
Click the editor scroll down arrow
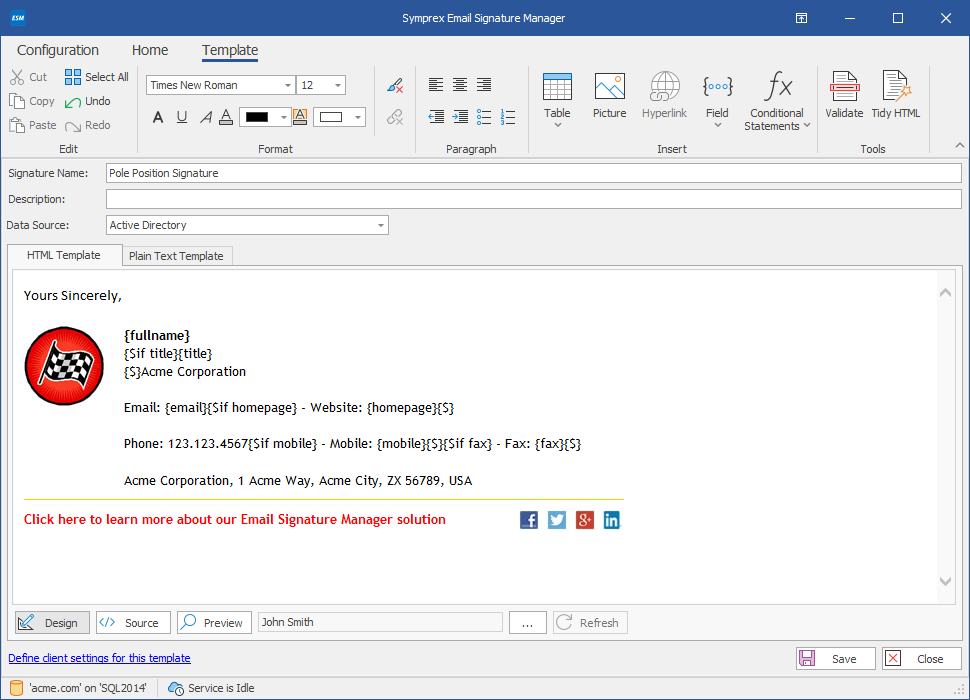(x=945, y=581)
